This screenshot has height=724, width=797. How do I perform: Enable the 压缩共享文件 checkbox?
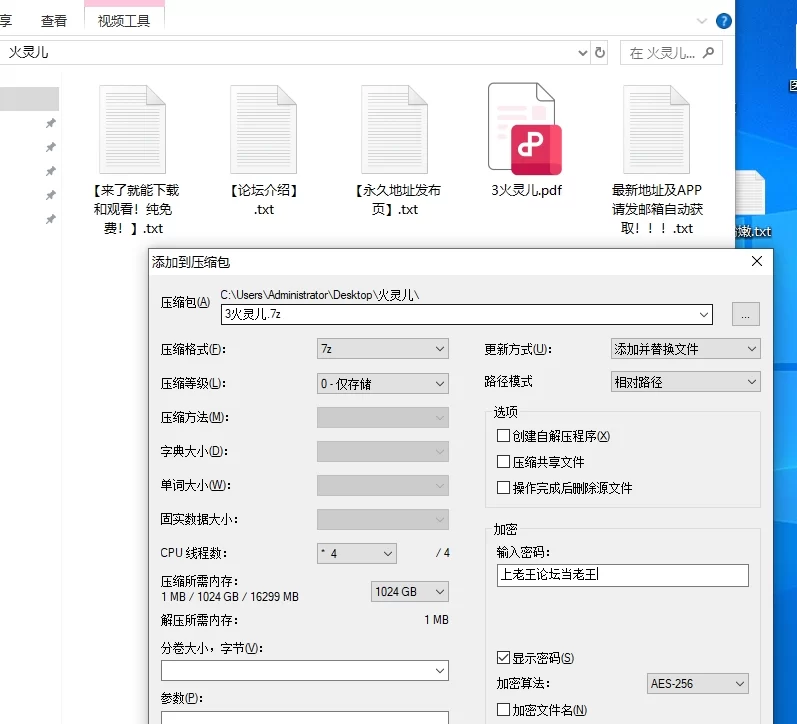point(503,462)
